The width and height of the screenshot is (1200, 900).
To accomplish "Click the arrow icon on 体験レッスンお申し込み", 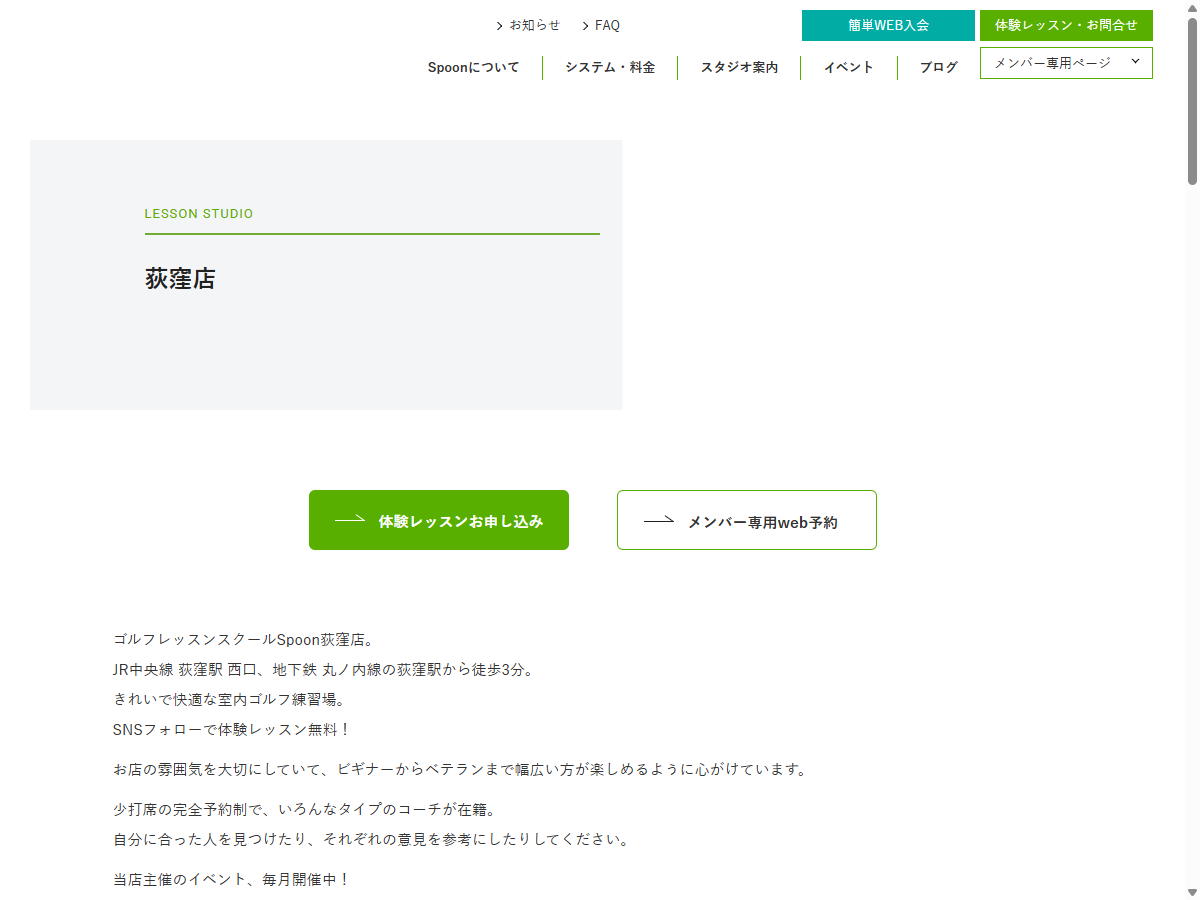I will pos(350,519).
